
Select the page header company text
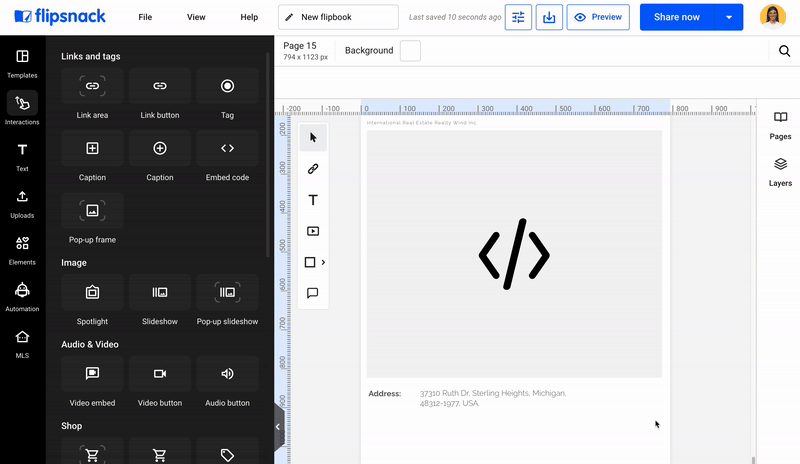coord(422,123)
